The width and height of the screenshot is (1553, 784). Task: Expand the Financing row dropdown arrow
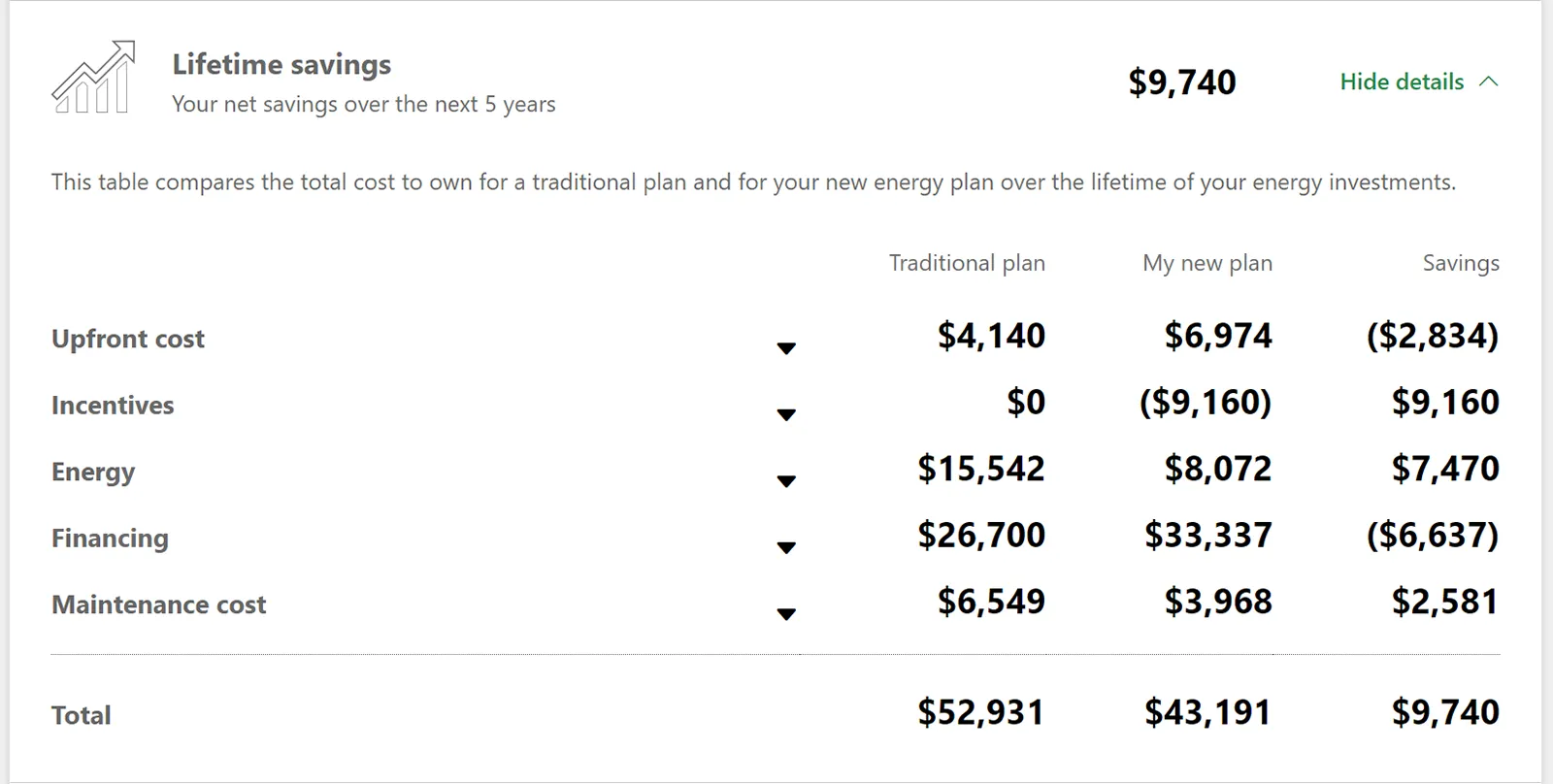pyautogui.click(x=786, y=548)
